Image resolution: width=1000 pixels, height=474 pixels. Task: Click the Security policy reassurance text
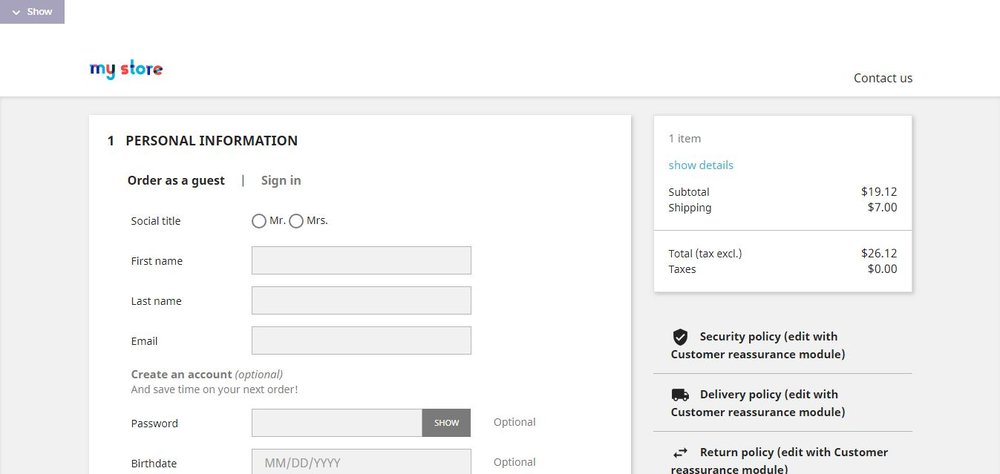click(758, 345)
